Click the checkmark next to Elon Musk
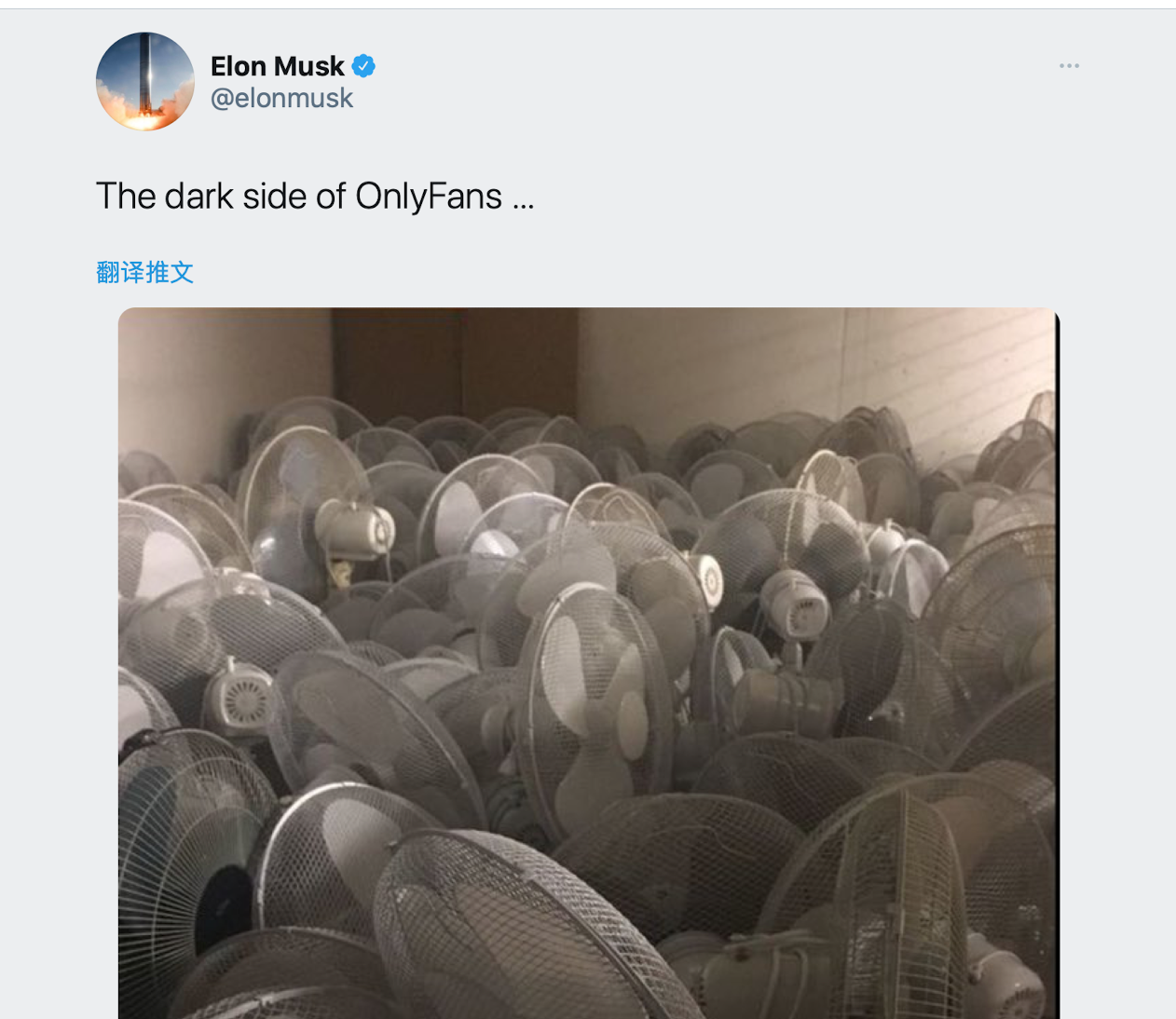Screen dimensions: 1176x1019 pyautogui.click(x=363, y=66)
